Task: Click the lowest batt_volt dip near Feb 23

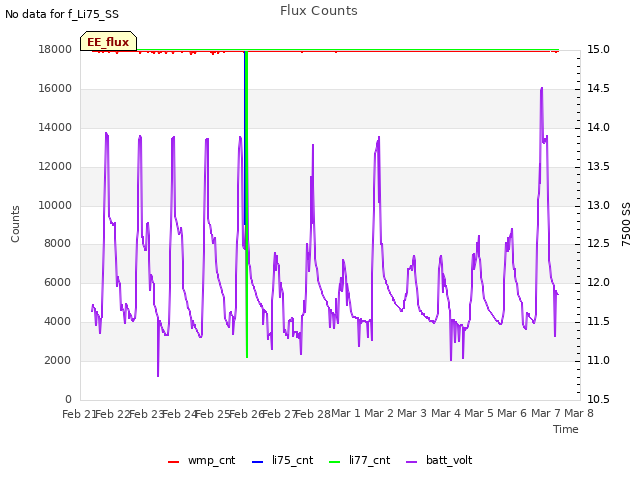Action: pos(158,375)
